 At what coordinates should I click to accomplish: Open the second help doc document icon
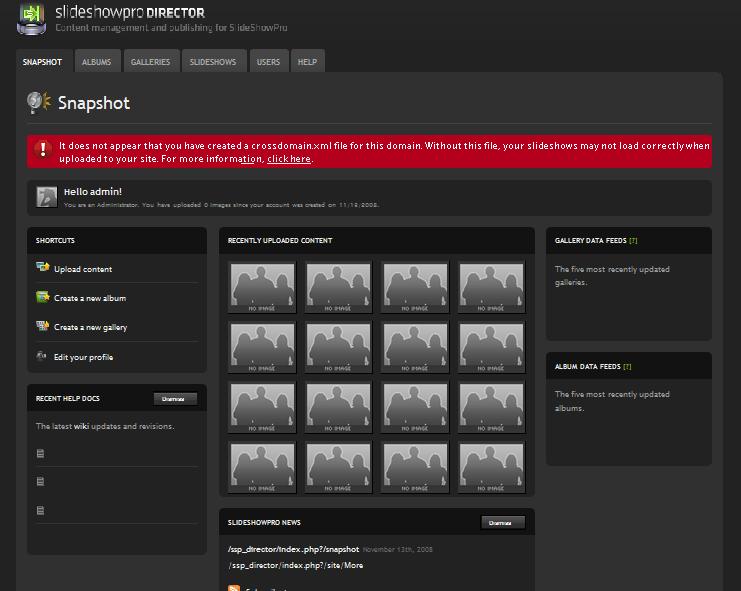click(x=41, y=481)
